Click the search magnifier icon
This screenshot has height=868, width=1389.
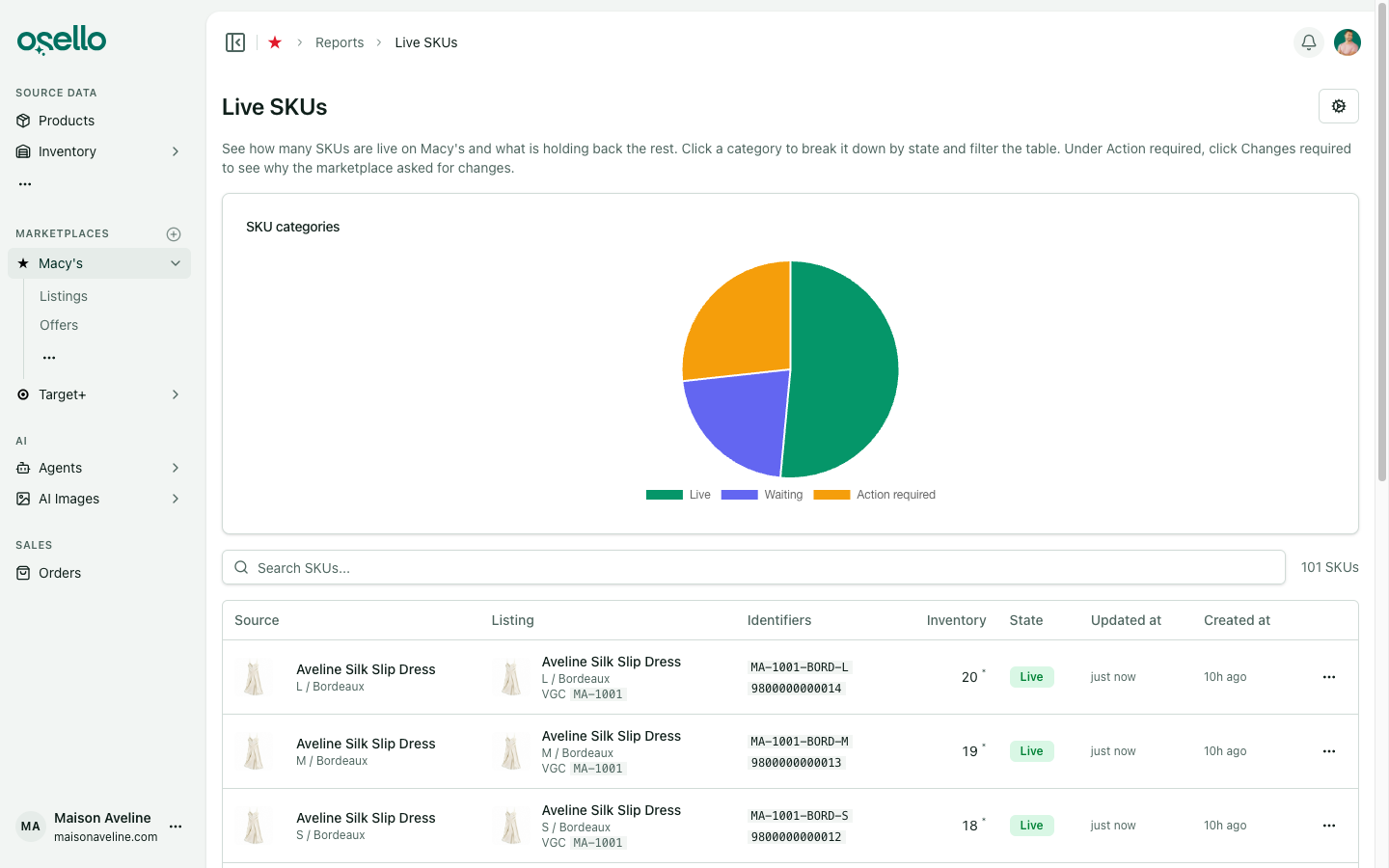point(241,567)
